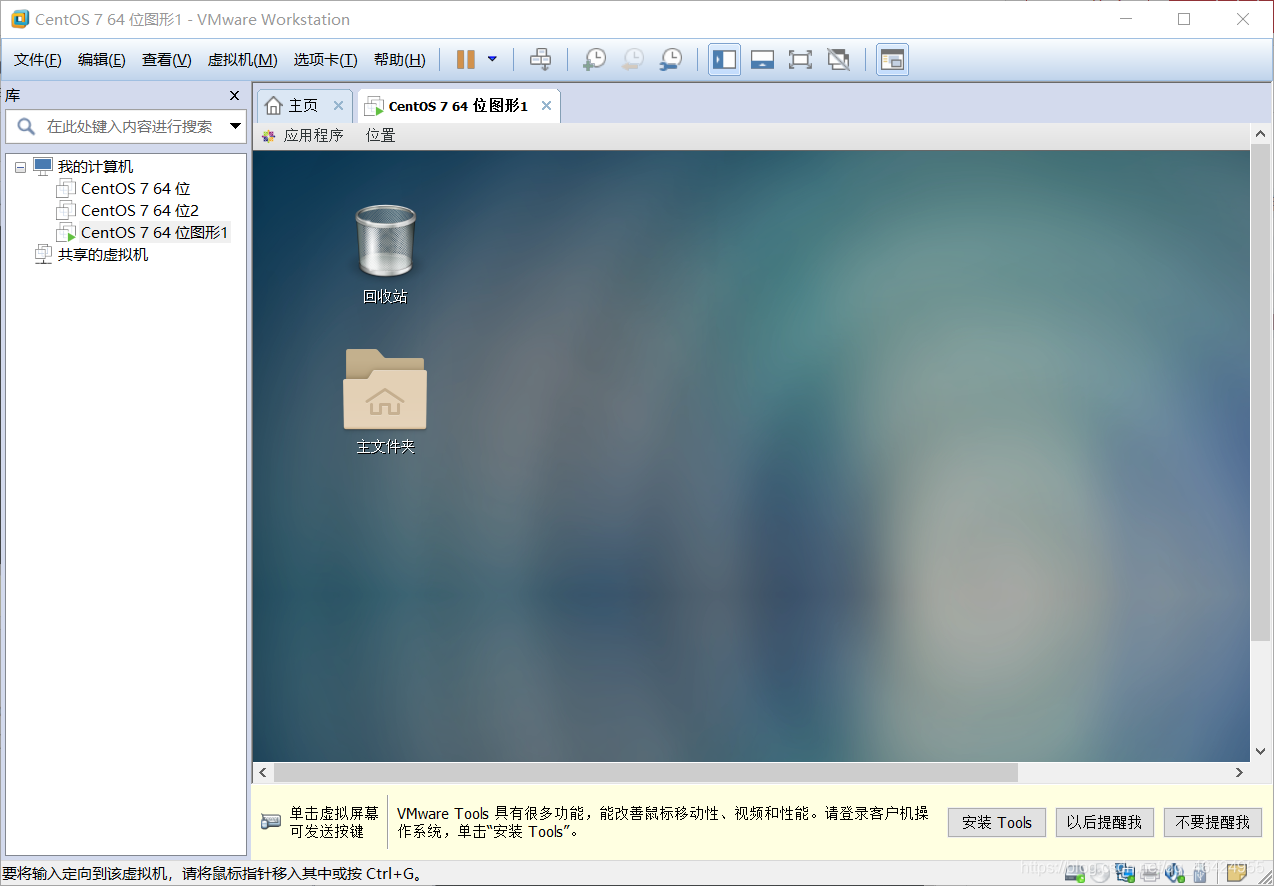Click the keyboard hint icon
This screenshot has height=886, width=1274.
pos(270,822)
